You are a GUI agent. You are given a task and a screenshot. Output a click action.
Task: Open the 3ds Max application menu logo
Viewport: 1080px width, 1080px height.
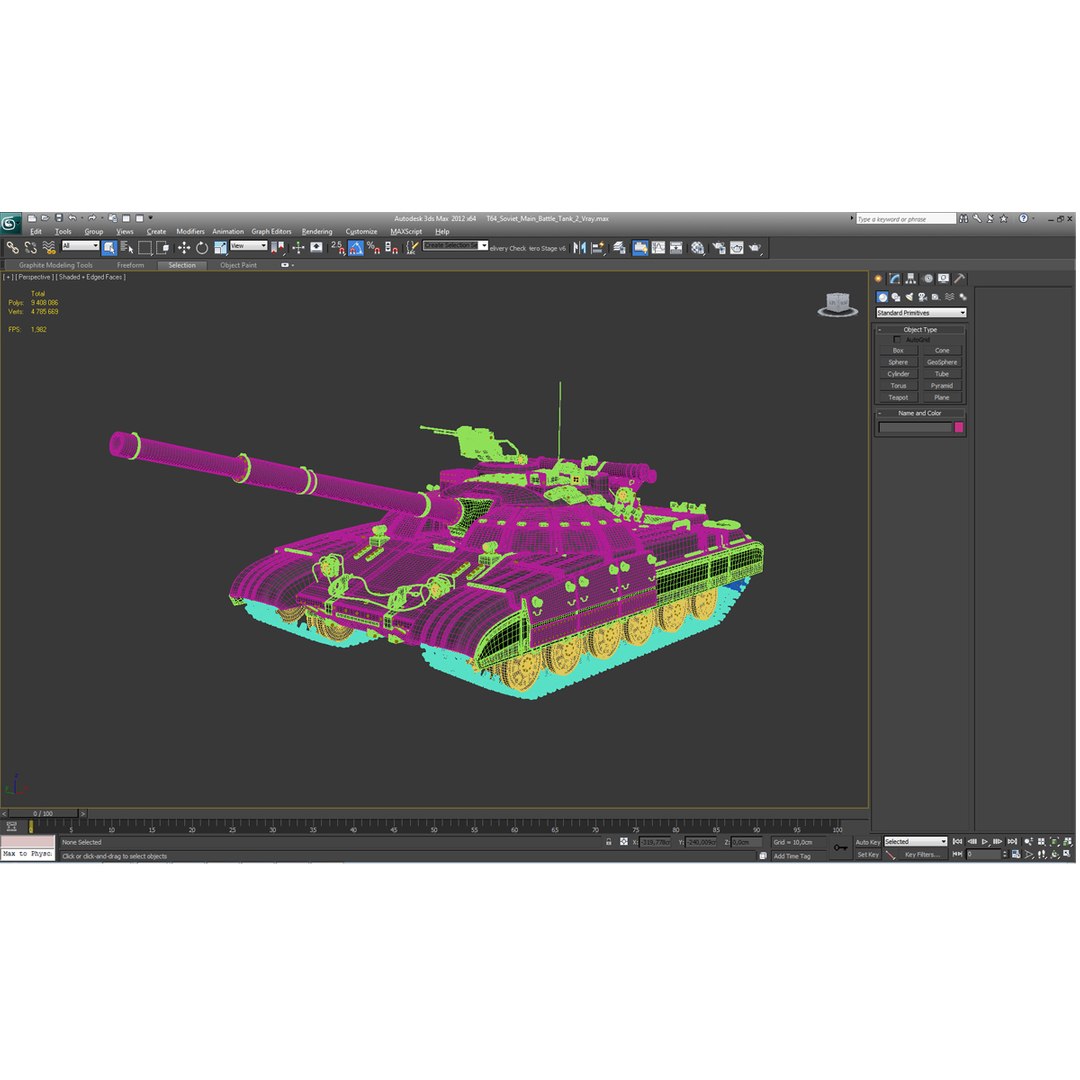pyautogui.click(x=10, y=223)
